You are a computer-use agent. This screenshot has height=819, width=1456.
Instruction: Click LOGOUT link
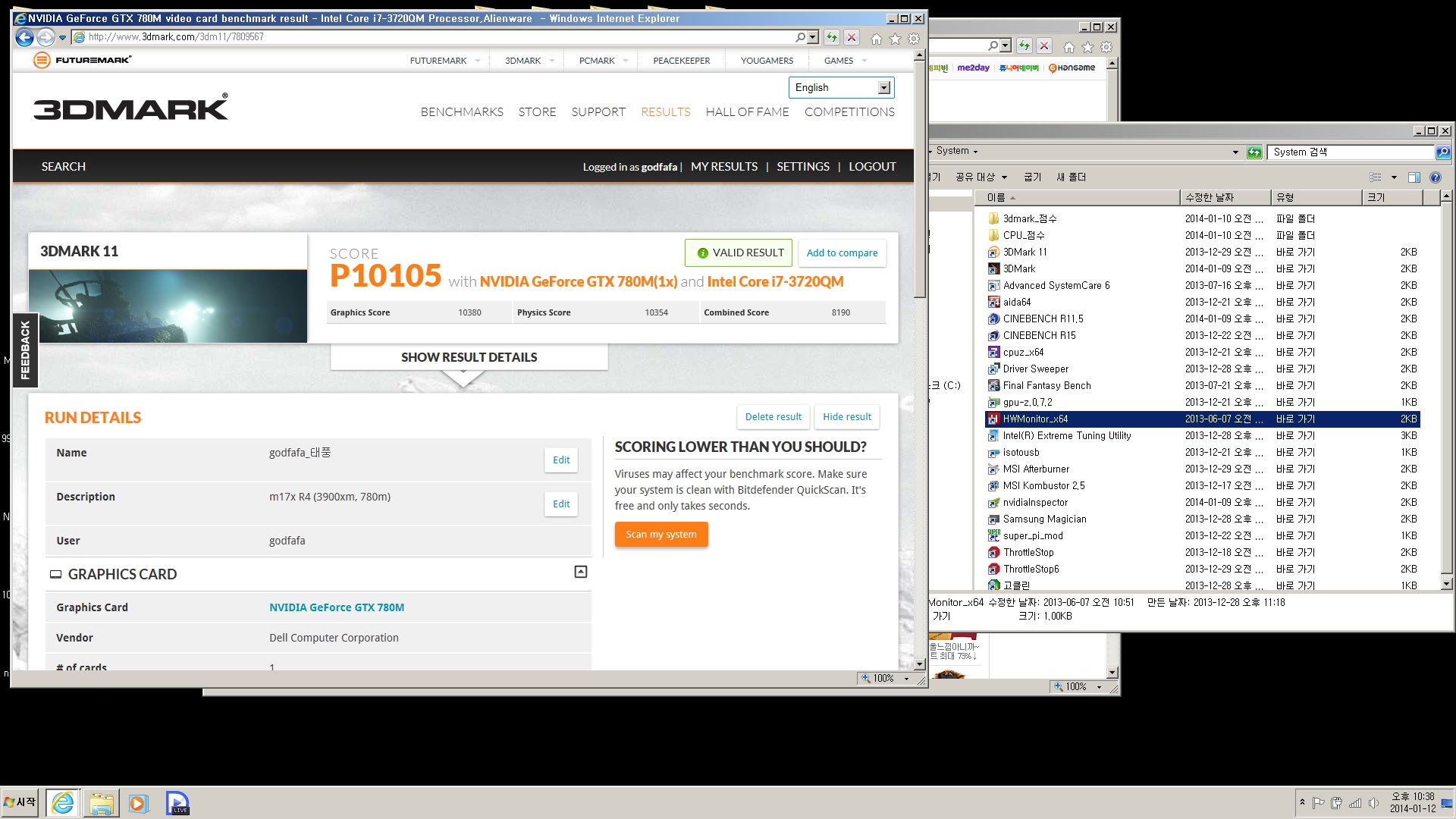point(872,167)
